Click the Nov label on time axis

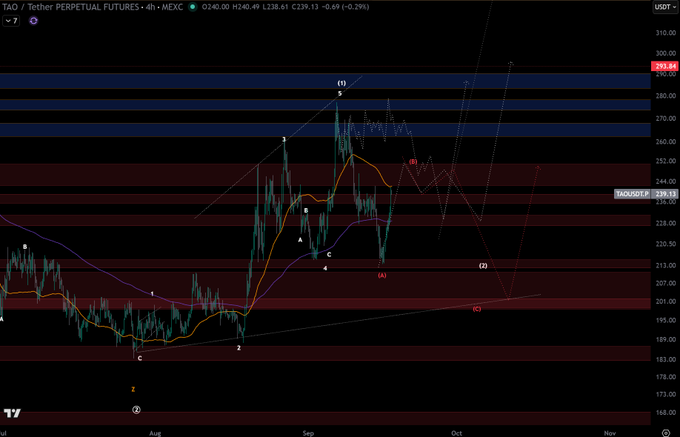point(610,433)
